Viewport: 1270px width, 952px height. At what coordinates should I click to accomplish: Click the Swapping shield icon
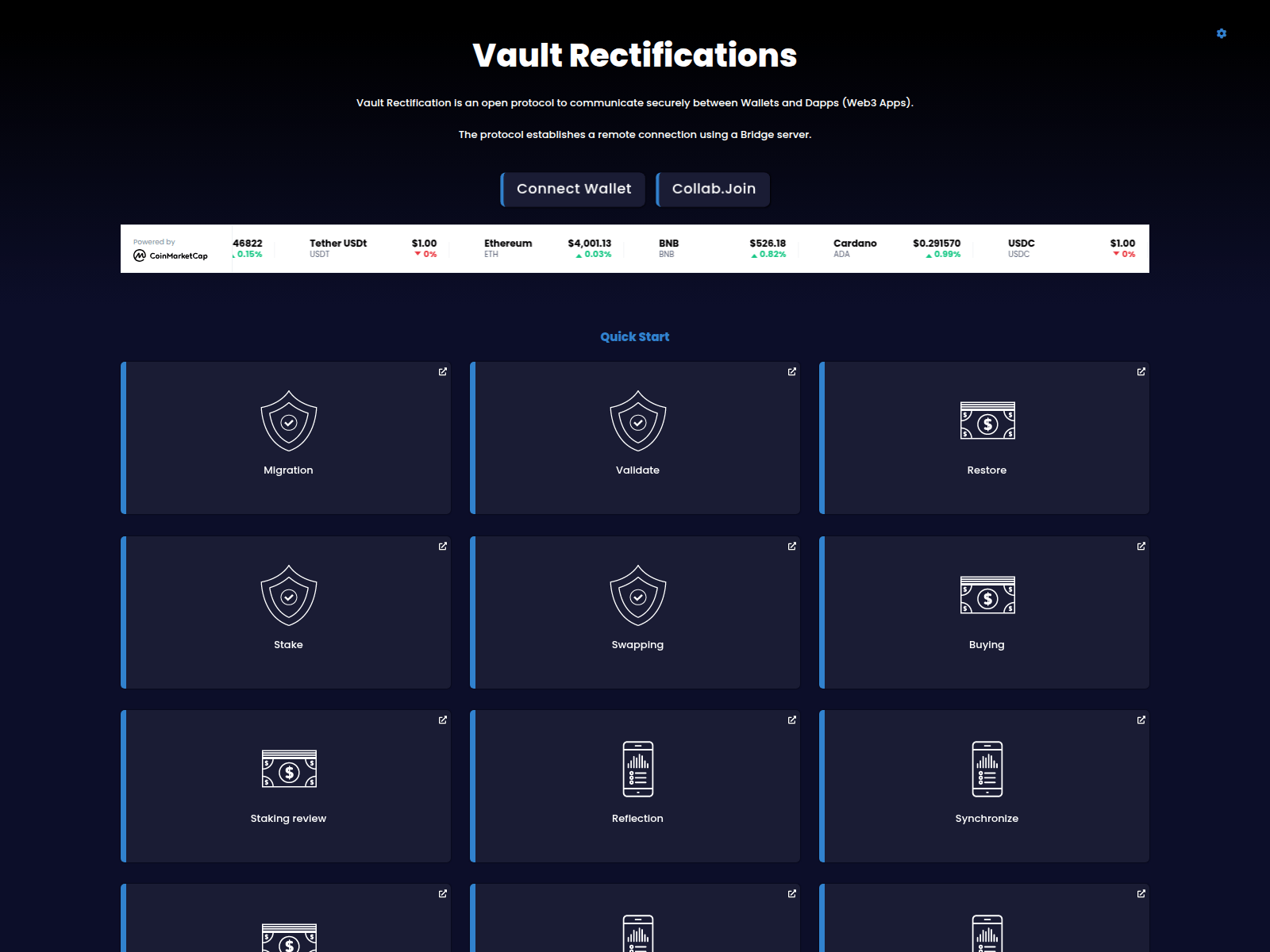(638, 596)
